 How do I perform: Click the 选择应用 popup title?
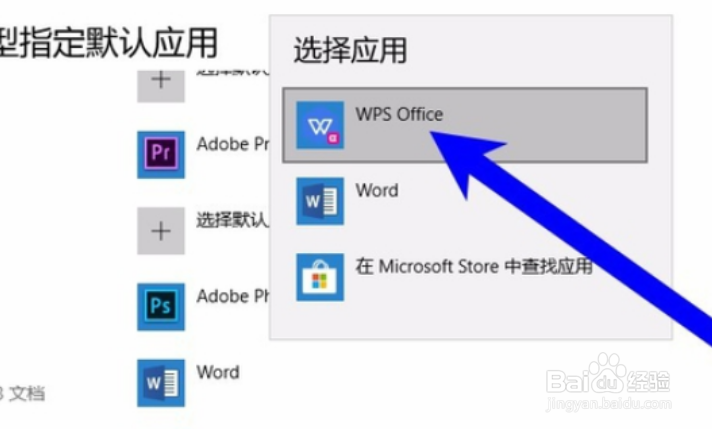click(350, 50)
